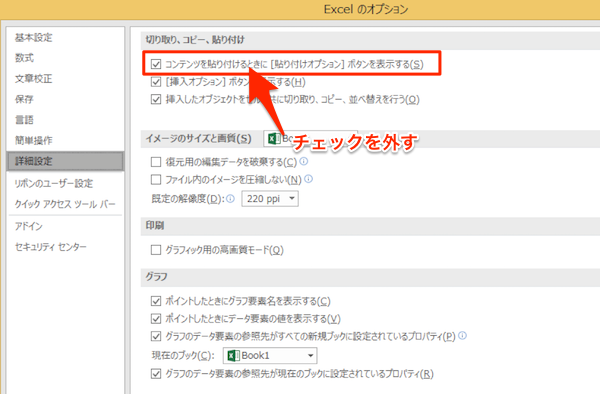
Task: Click the Excel のオプション title bar text
Action: [366, 10]
